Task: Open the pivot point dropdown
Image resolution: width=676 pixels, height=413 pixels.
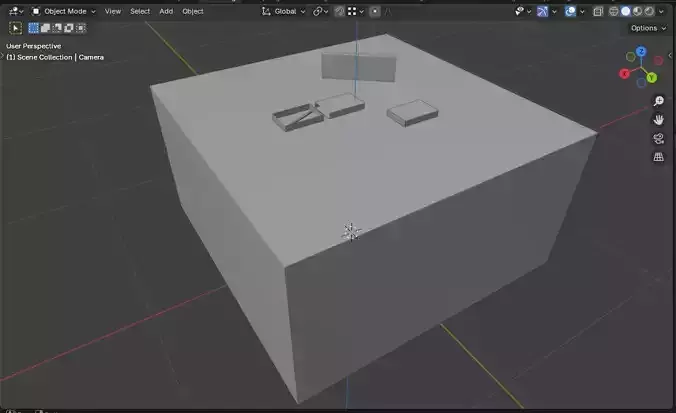Action: point(320,11)
